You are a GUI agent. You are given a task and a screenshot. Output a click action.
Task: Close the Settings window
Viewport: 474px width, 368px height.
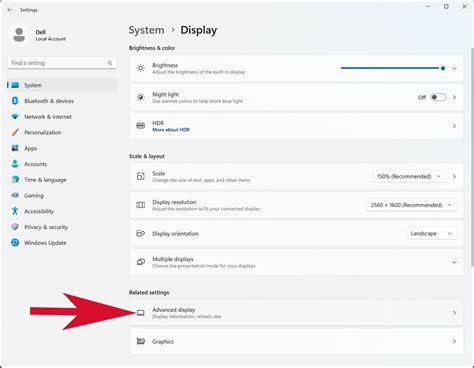pos(464,6)
